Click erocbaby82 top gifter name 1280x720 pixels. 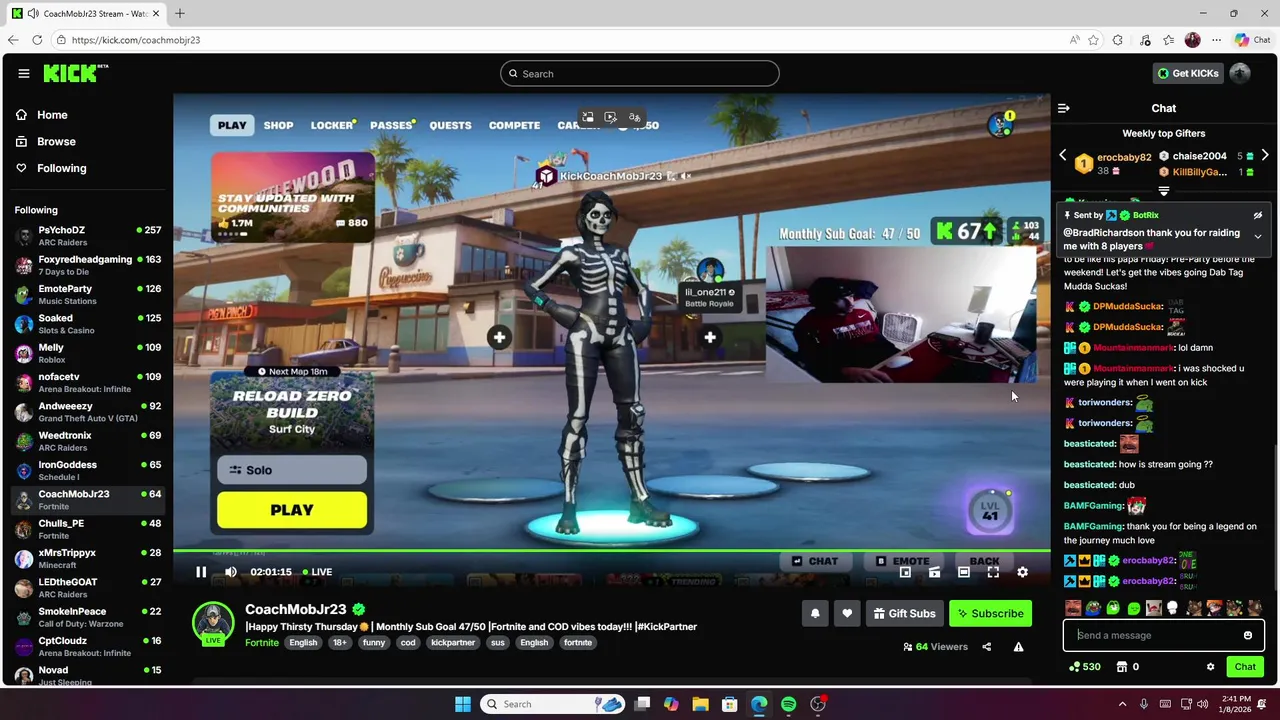point(1124,157)
